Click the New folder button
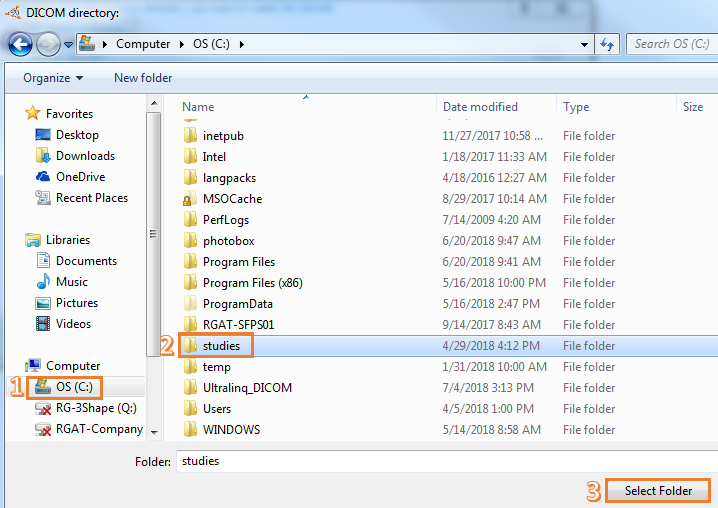The height and width of the screenshot is (508, 718). (143, 78)
